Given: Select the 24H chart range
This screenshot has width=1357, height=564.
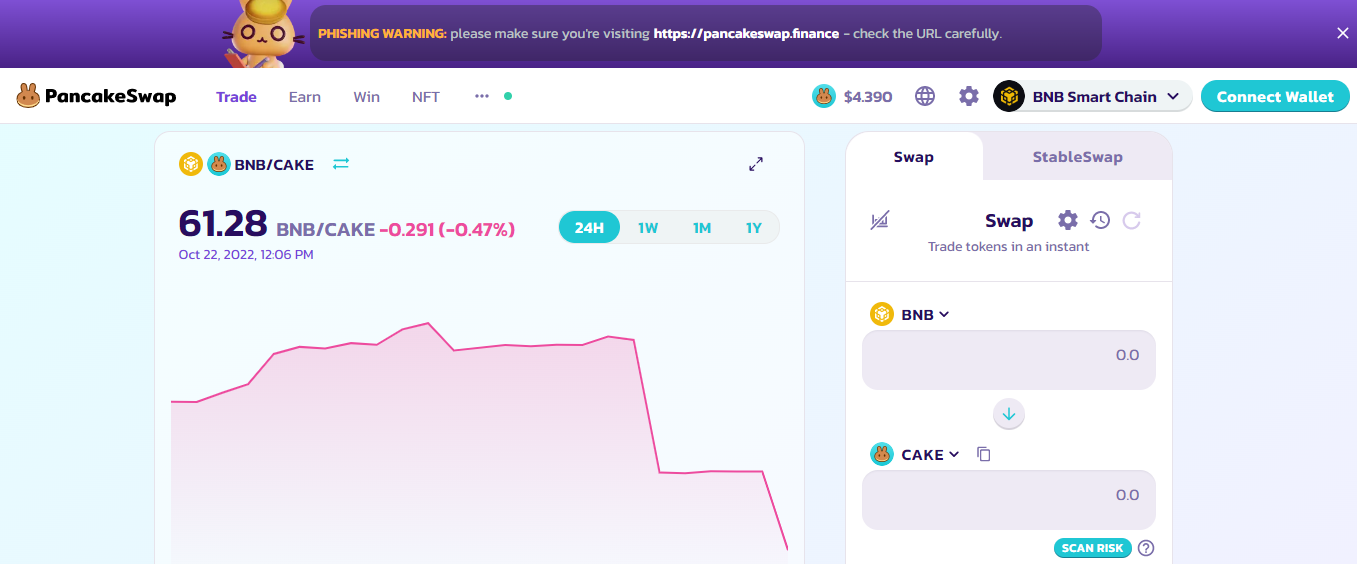Looking at the screenshot, I should (589, 228).
